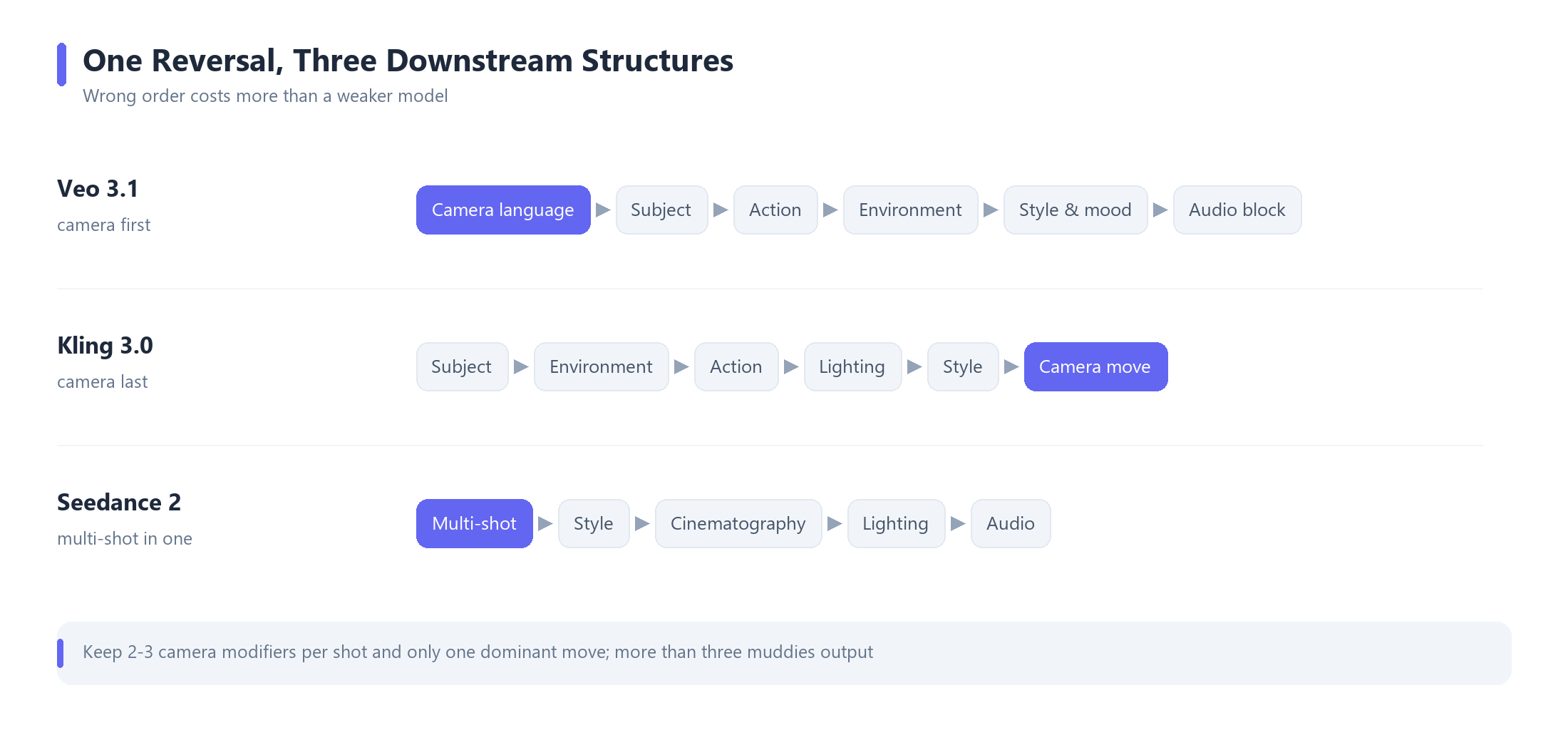Click the 'camera first' caption
1568x730 pixels.
(104, 225)
